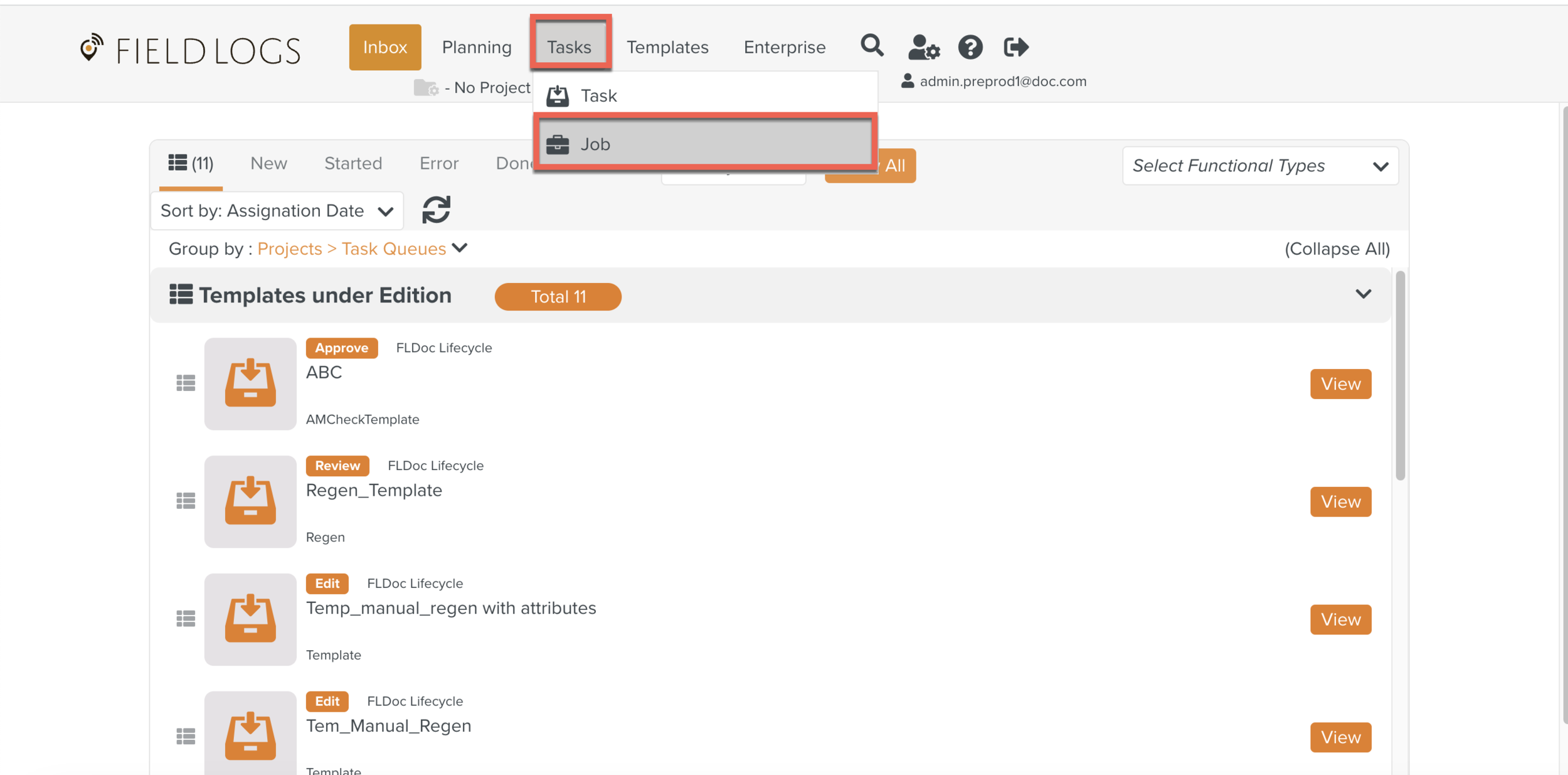Image resolution: width=1568 pixels, height=775 pixels.
Task: Click the No Project folder icon
Action: (426, 88)
